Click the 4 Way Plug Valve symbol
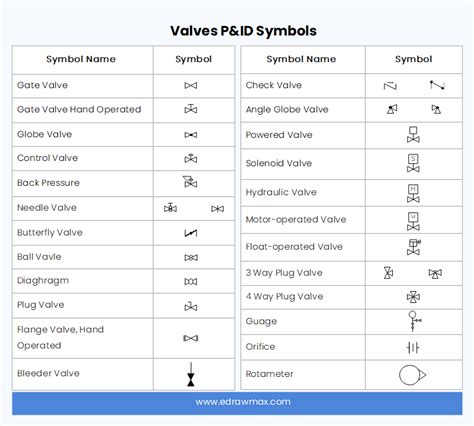This screenshot has width=474, height=426. [413, 297]
